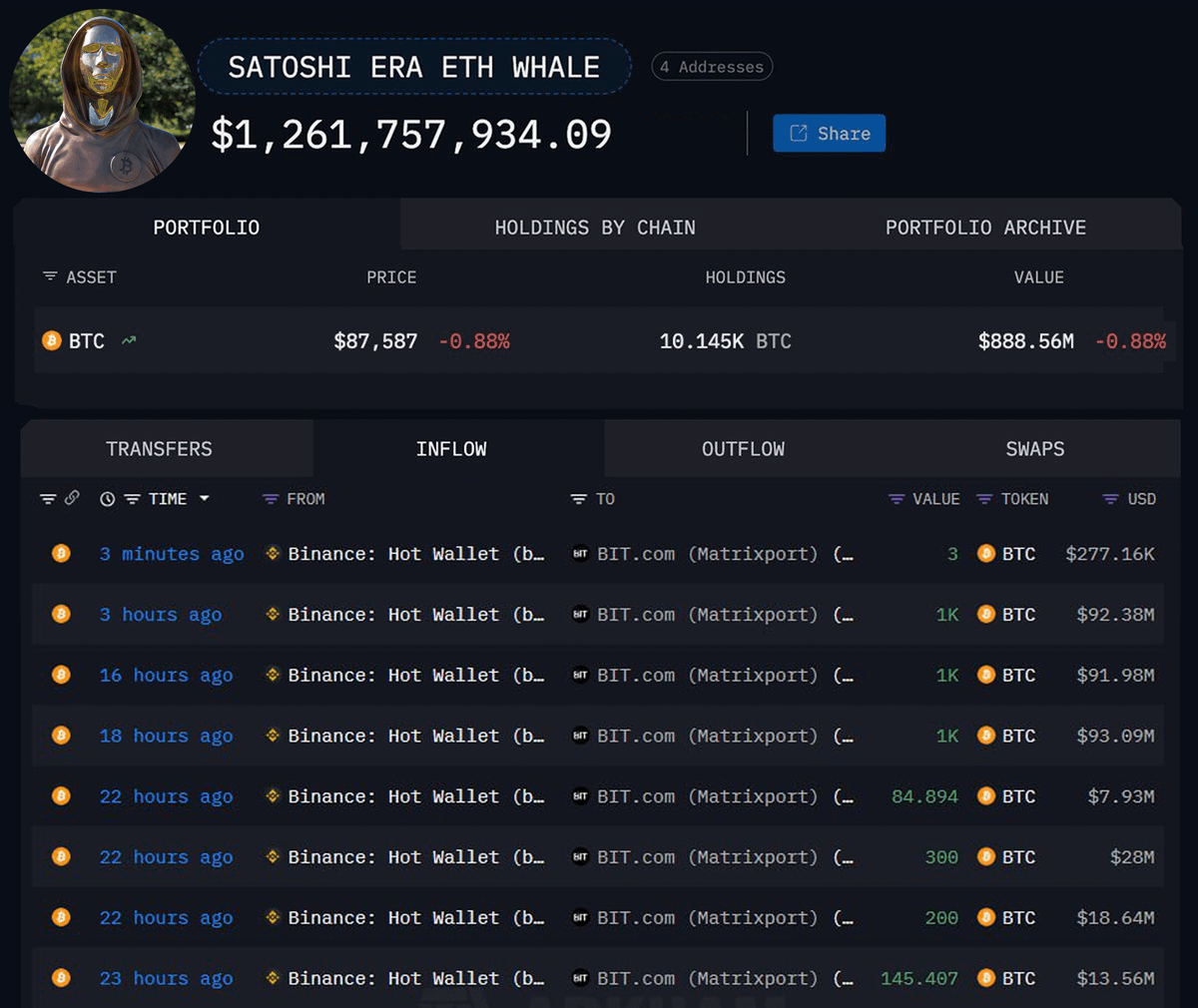This screenshot has width=1198, height=1008.
Task: Click the BTC coin icon in portfolio row
Action: click(51, 341)
